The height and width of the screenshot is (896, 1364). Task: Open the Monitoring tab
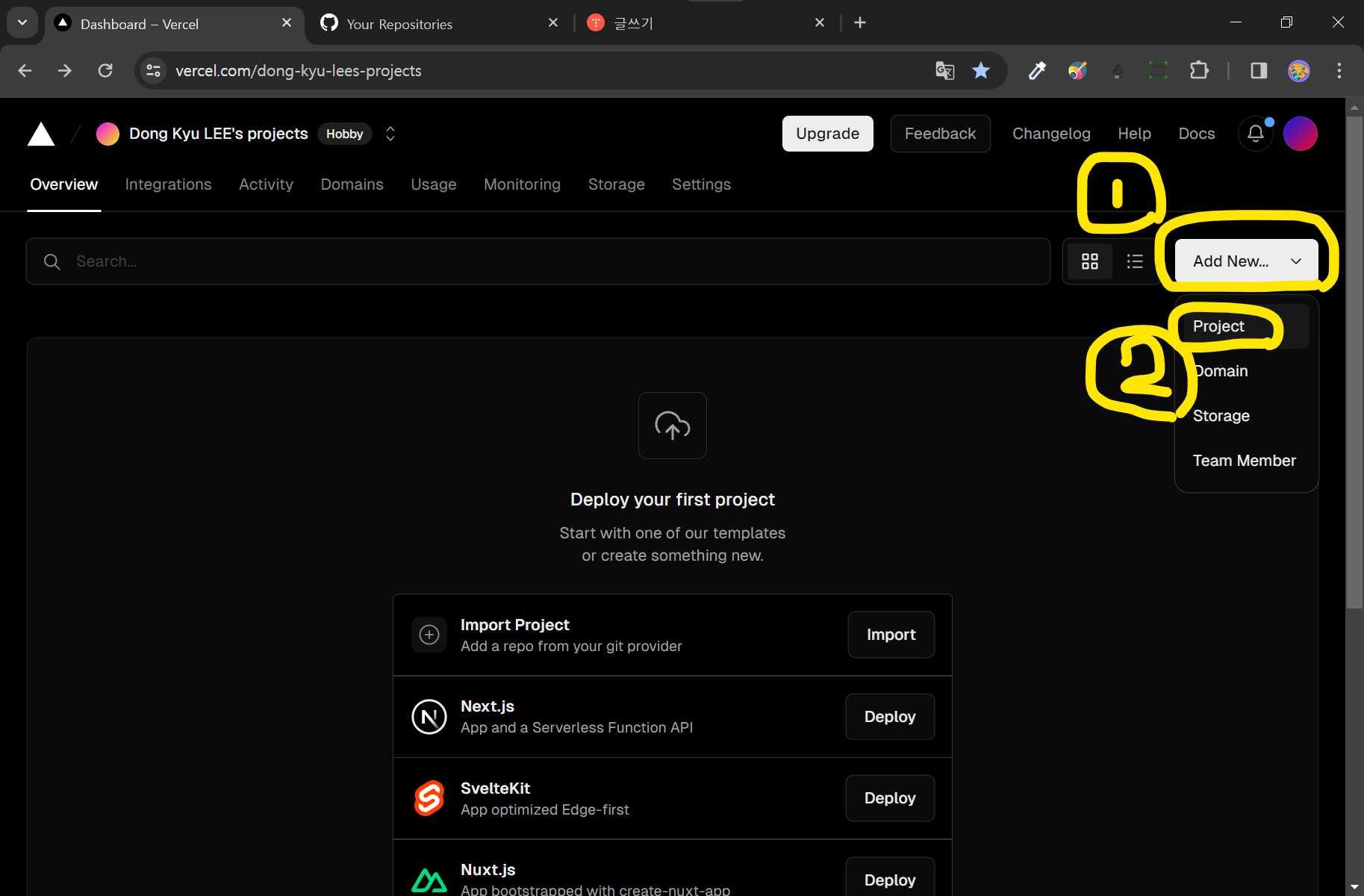(x=522, y=184)
